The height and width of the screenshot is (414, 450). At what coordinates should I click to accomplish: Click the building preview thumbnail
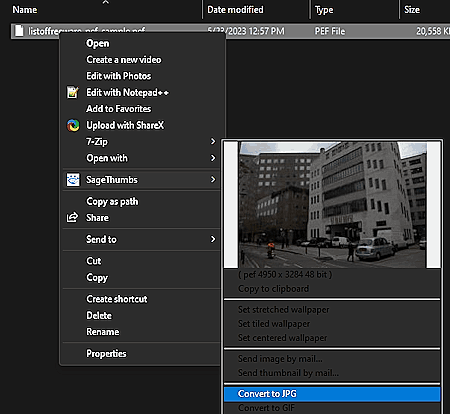(332, 205)
